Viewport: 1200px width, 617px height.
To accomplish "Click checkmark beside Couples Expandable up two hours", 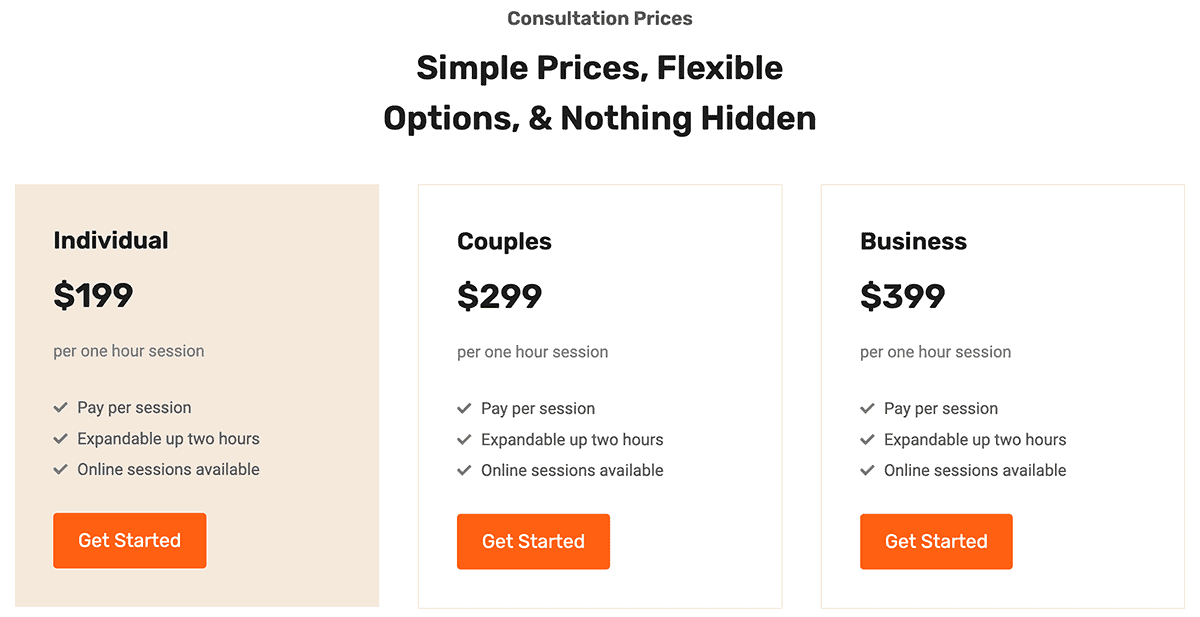I will [464, 440].
